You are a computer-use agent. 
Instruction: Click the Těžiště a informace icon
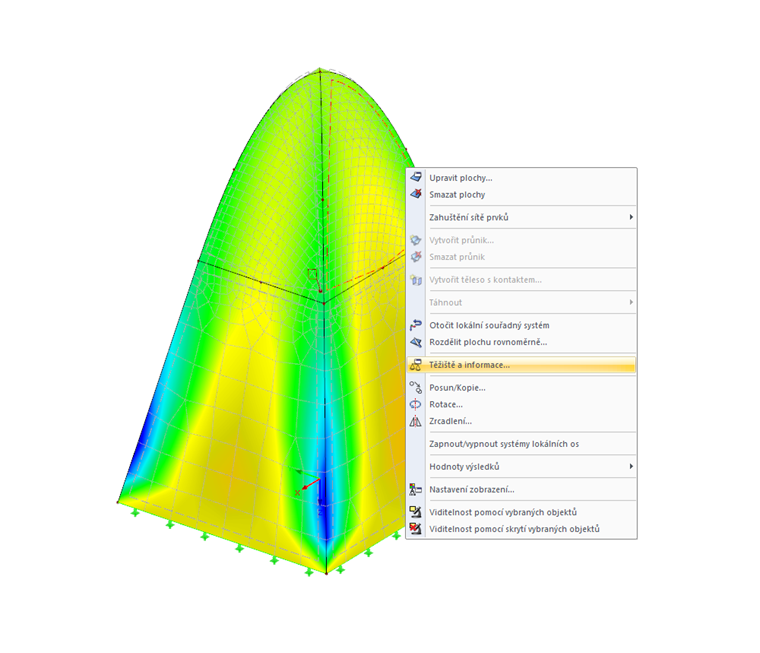click(416, 365)
